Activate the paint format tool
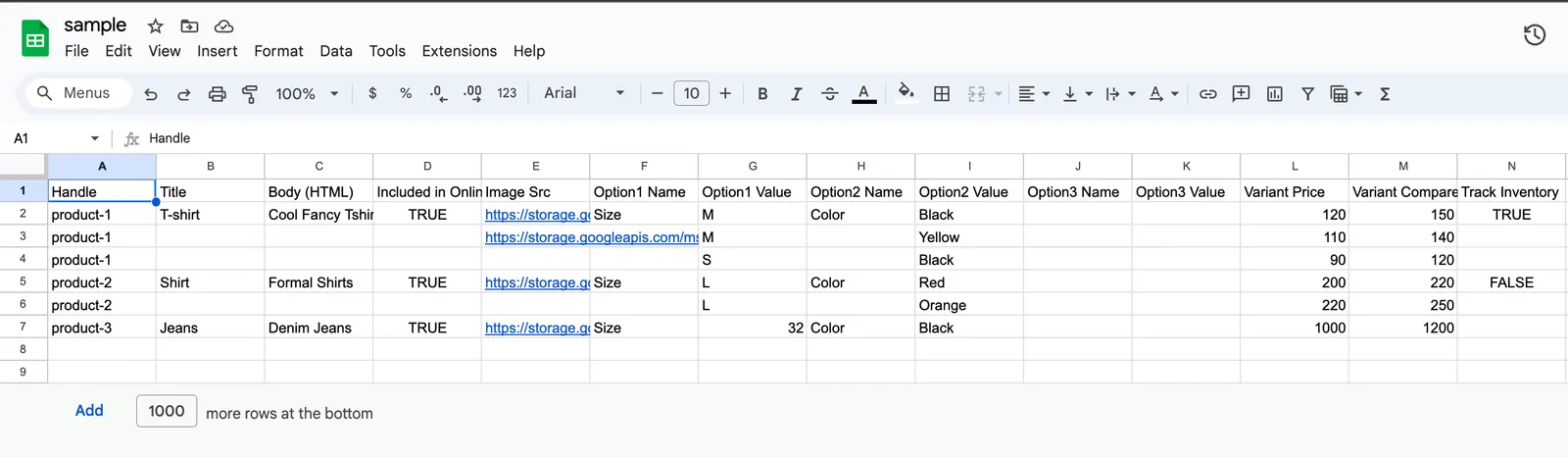This screenshot has width=1568, height=457. tap(250, 94)
